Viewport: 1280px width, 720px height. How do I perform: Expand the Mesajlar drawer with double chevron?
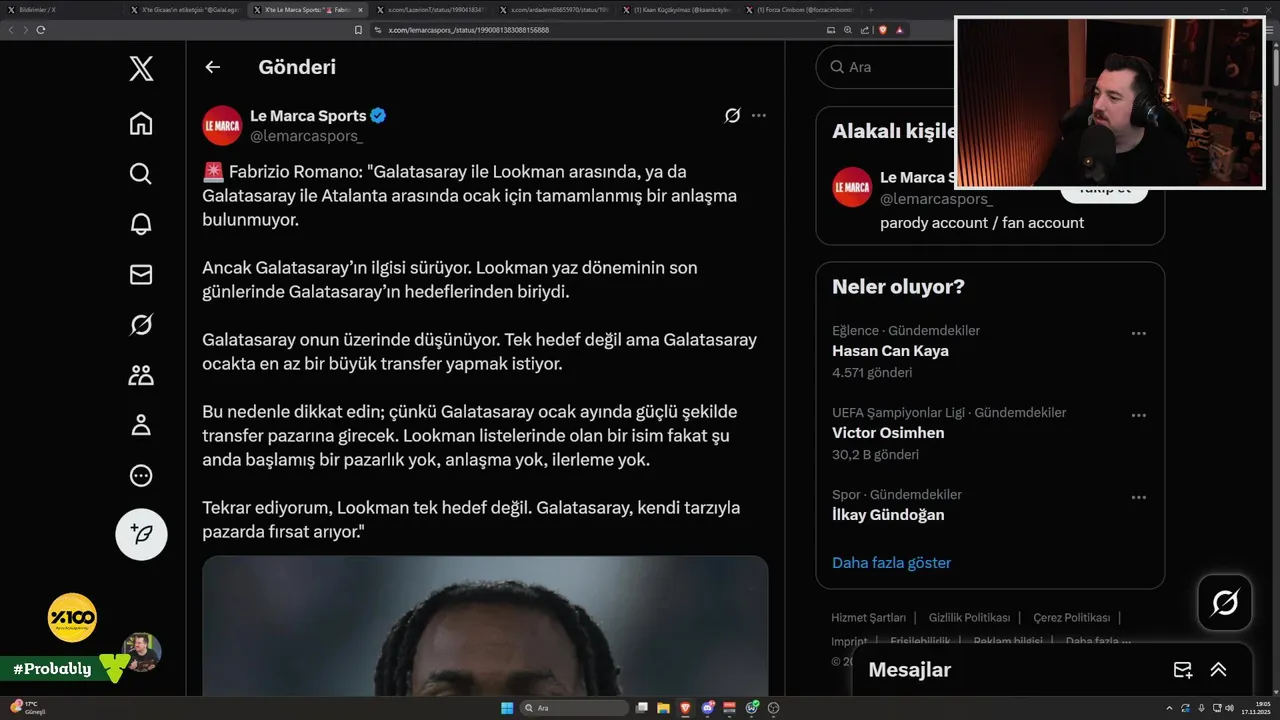[1218, 670]
